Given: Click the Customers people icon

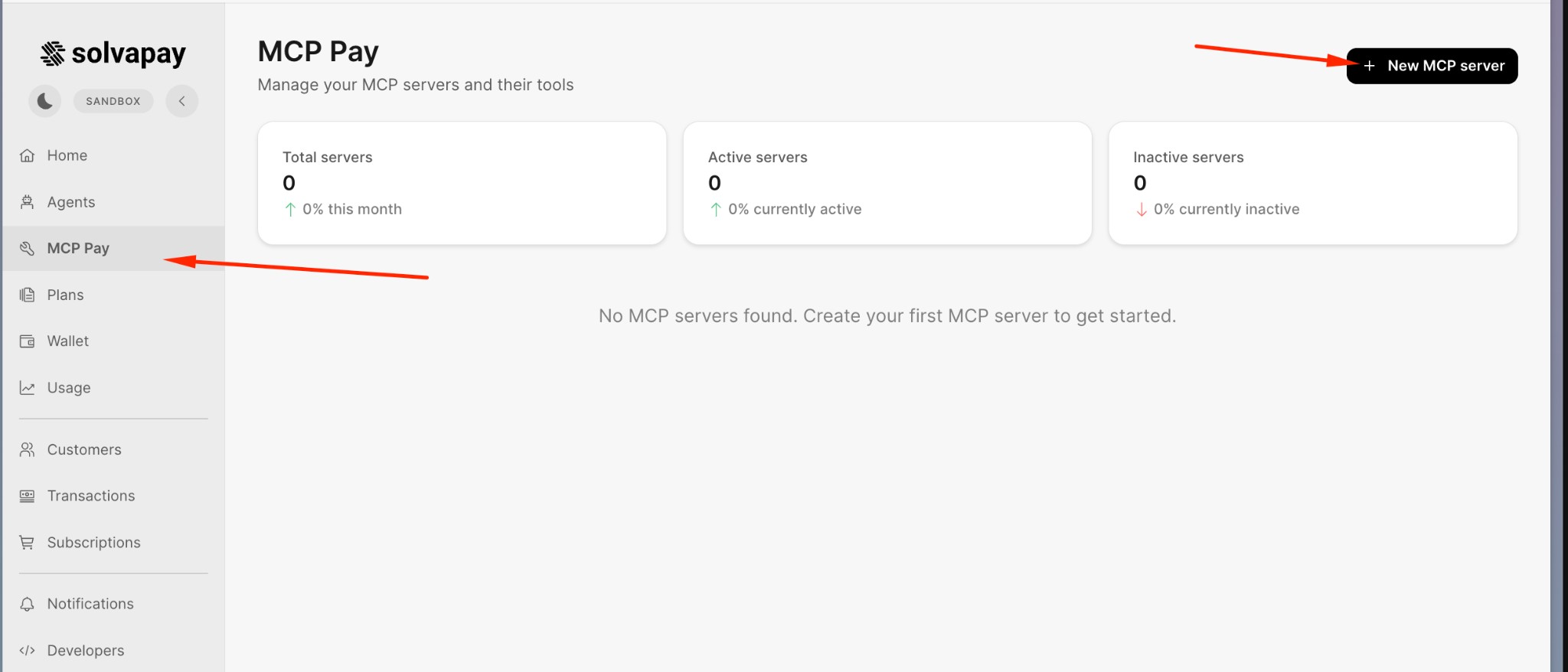Looking at the screenshot, I should click(27, 450).
